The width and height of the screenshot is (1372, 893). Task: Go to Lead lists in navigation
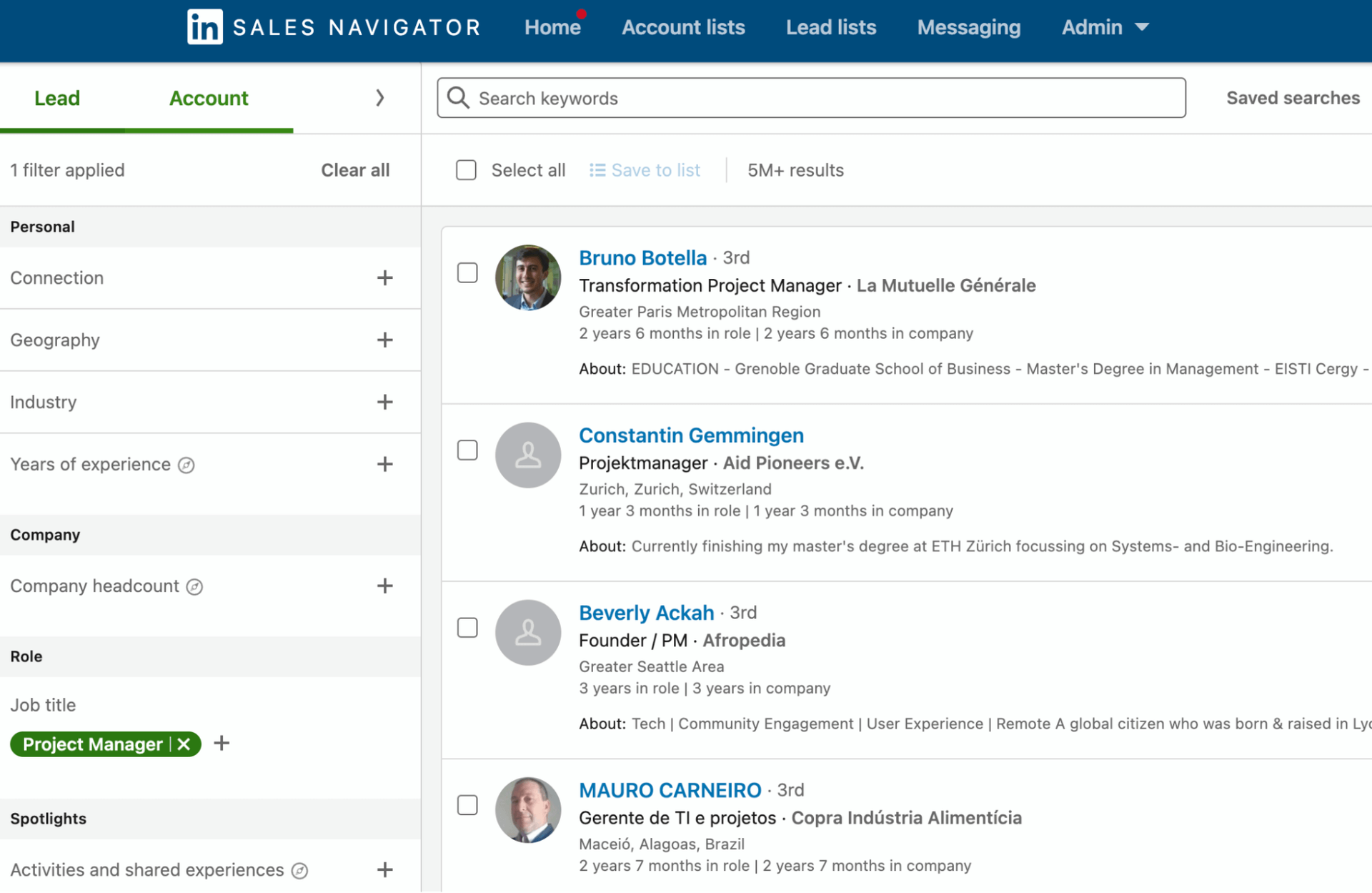pos(830,27)
